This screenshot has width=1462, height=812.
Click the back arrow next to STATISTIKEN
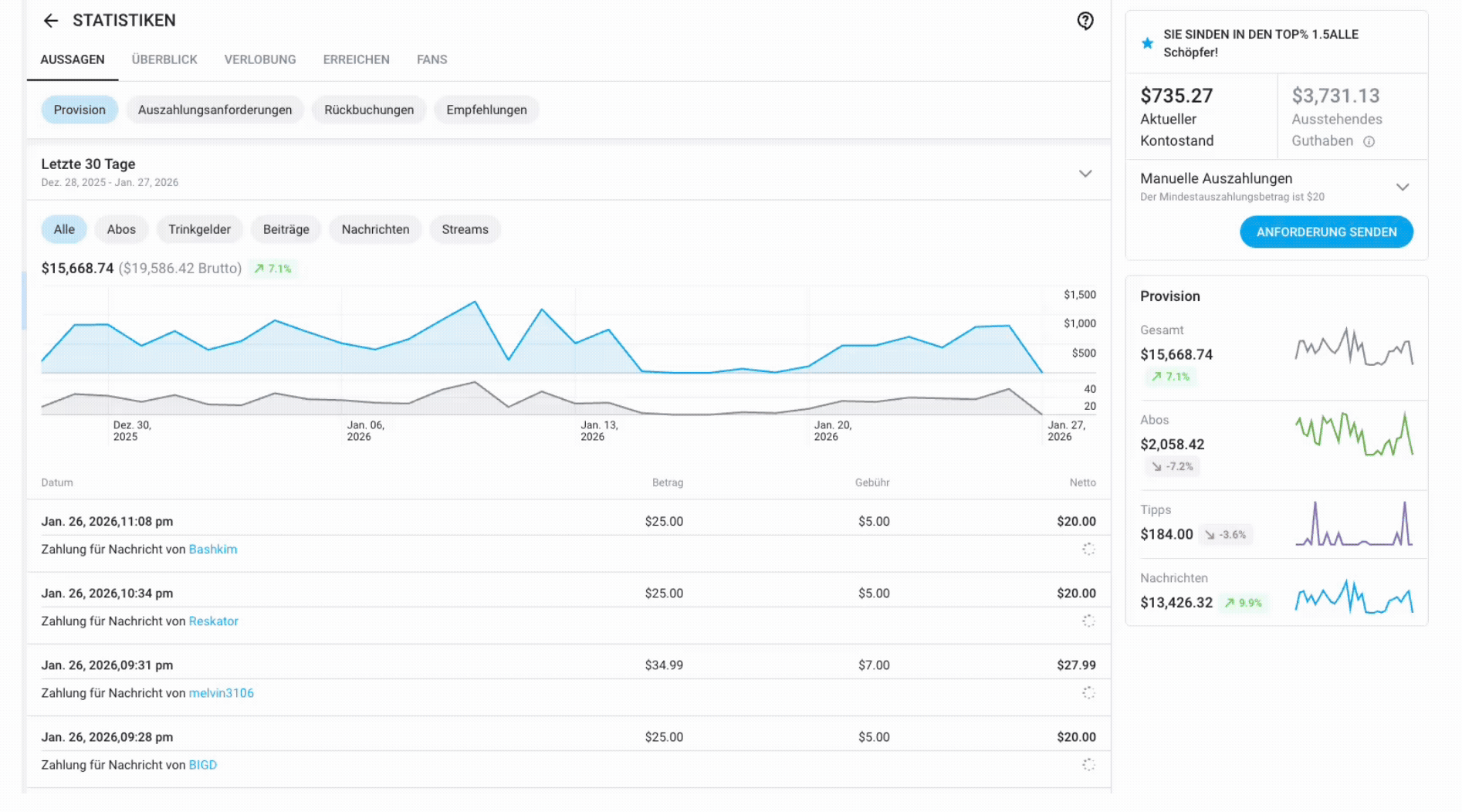(51, 21)
